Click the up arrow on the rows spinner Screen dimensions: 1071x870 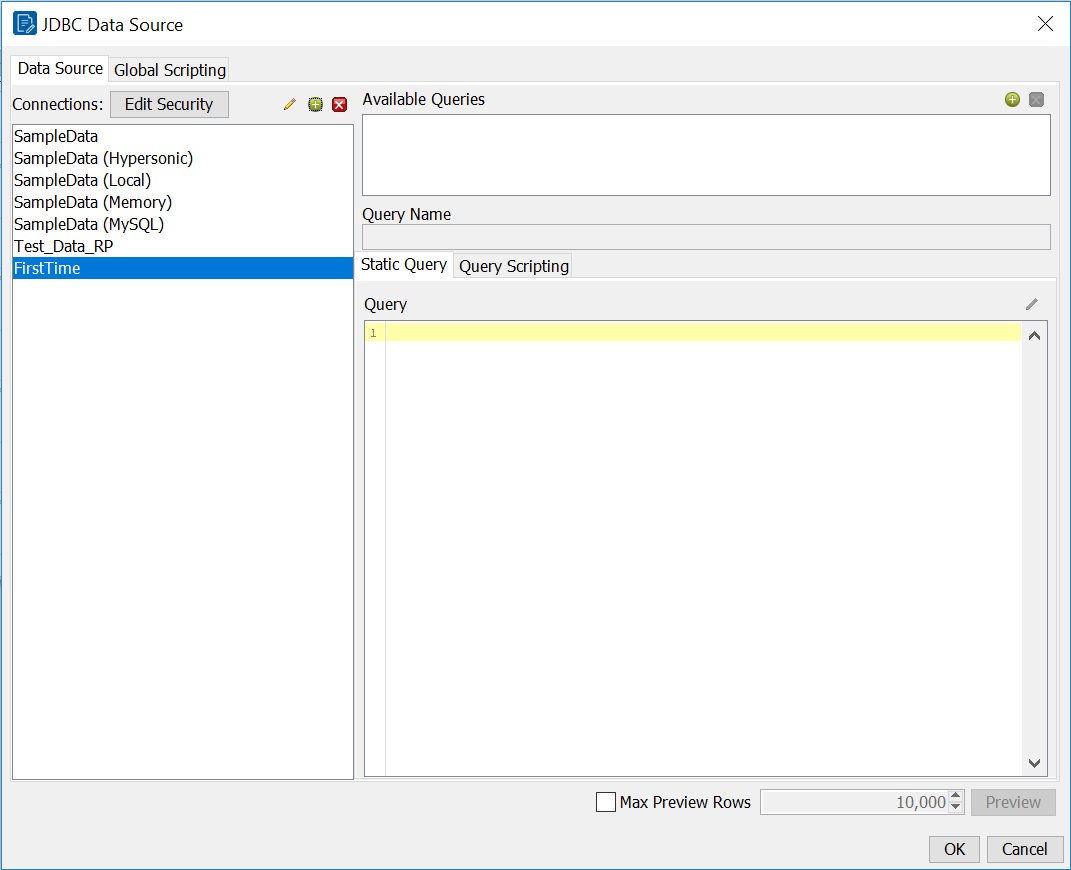tap(955, 797)
